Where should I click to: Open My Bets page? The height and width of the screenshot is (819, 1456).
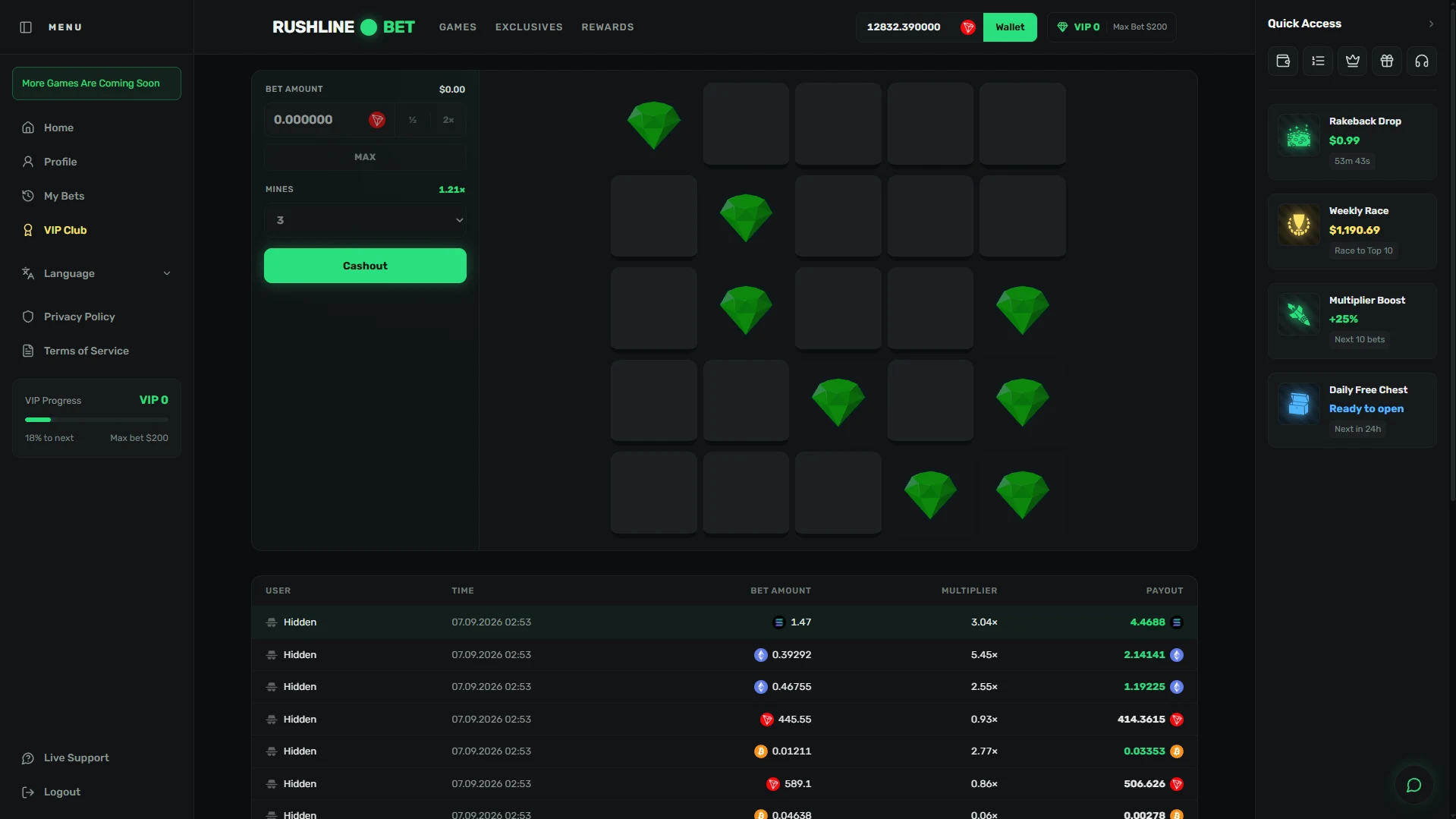(x=64, y=196)
